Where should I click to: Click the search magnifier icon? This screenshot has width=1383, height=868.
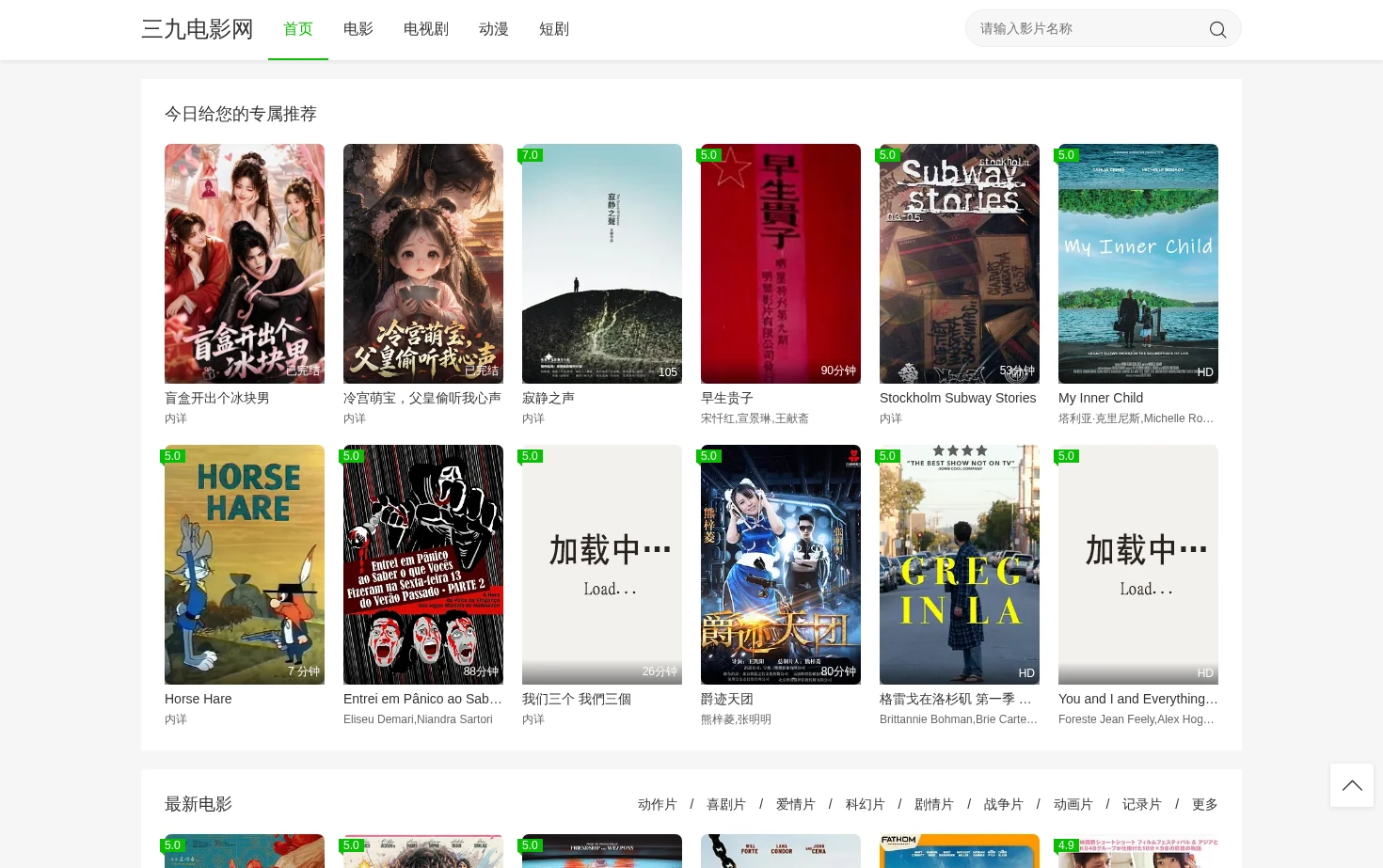click(x=1217, y=29)
